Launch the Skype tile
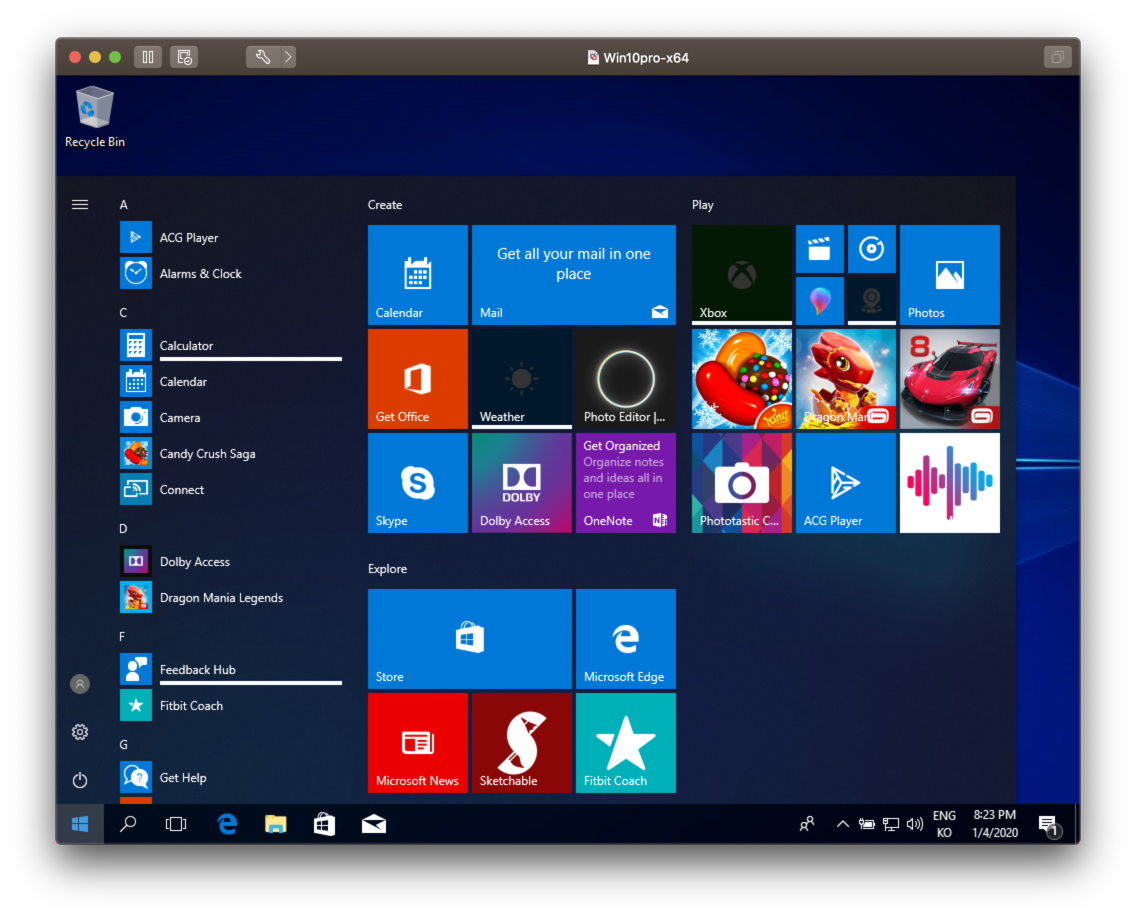The width and height of the screenshot is (1136, 918). point(417,483)
